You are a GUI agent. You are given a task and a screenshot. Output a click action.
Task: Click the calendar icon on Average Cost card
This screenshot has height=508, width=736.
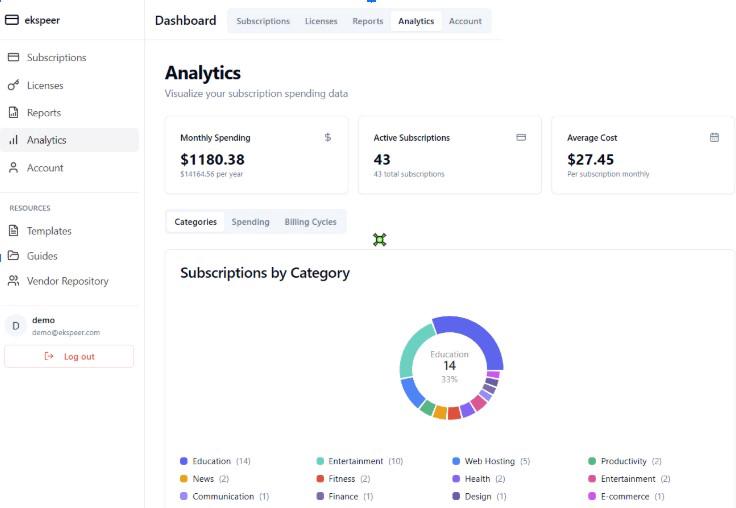pos(714,137)
